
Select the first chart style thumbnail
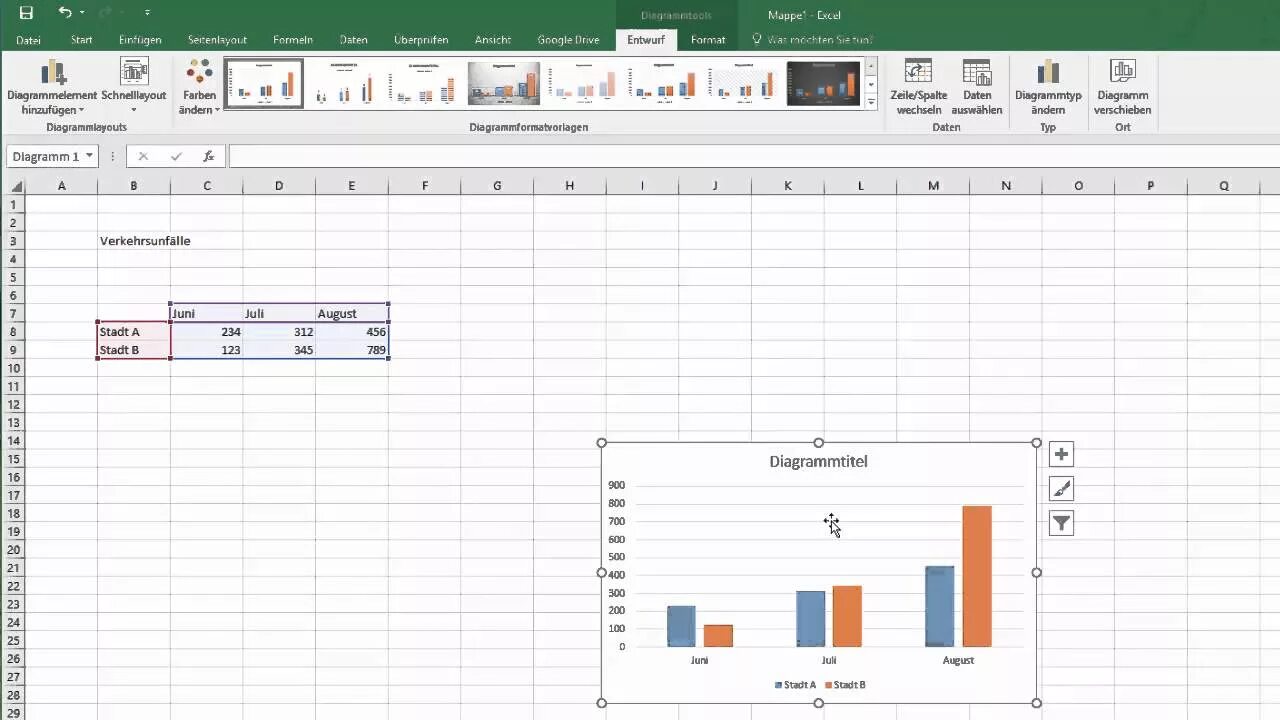click(264, 83)
